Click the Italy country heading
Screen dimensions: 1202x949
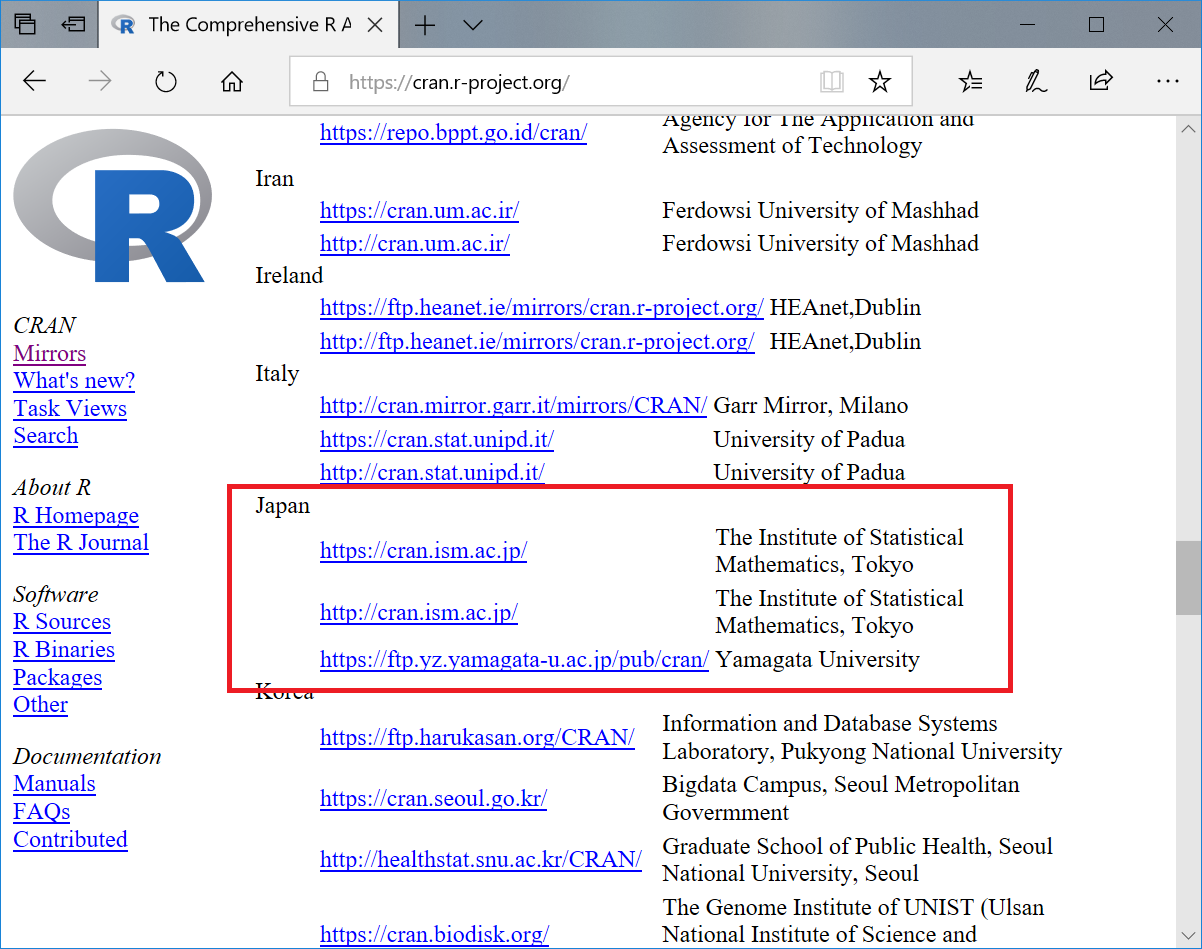point(277,374)
